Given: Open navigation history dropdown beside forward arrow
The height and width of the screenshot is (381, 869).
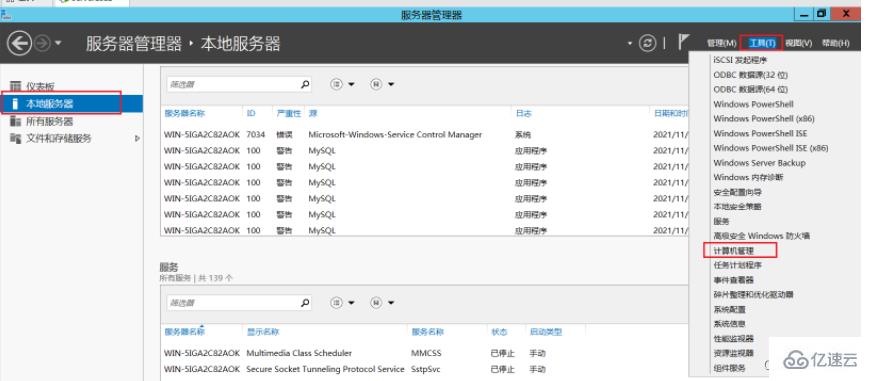Looking at the screenshot, I should click(58, 43).
